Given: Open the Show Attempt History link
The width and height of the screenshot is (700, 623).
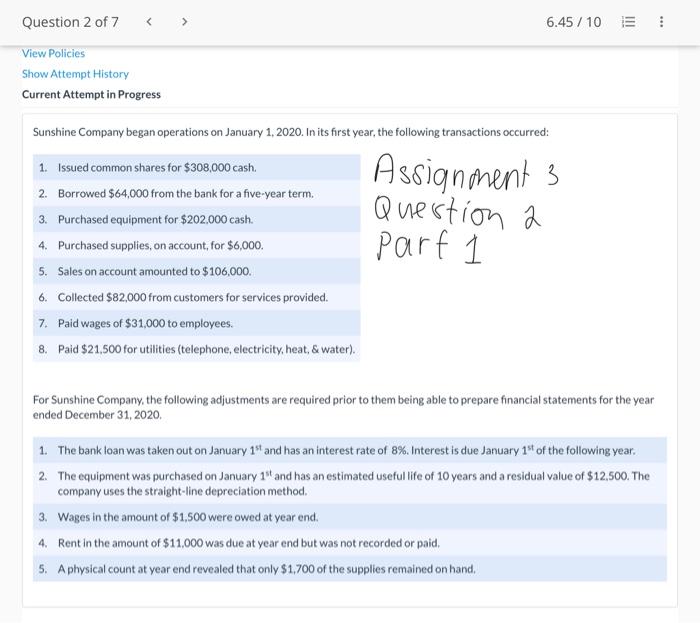Looking at the screenshot, I should [75, 74].
